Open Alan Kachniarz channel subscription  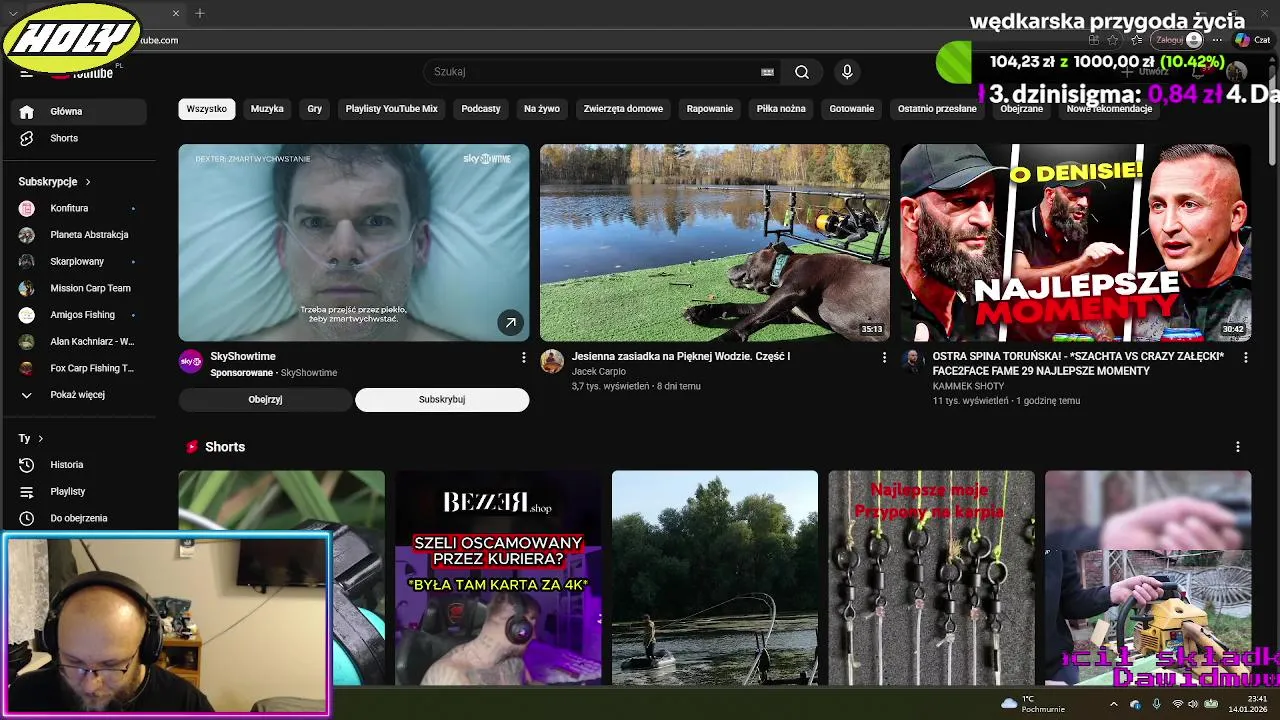click(78, 341)
